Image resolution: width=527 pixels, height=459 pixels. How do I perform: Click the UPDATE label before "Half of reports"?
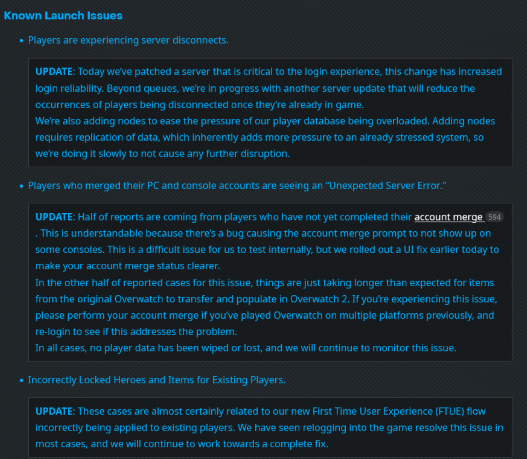coord(54,217)
